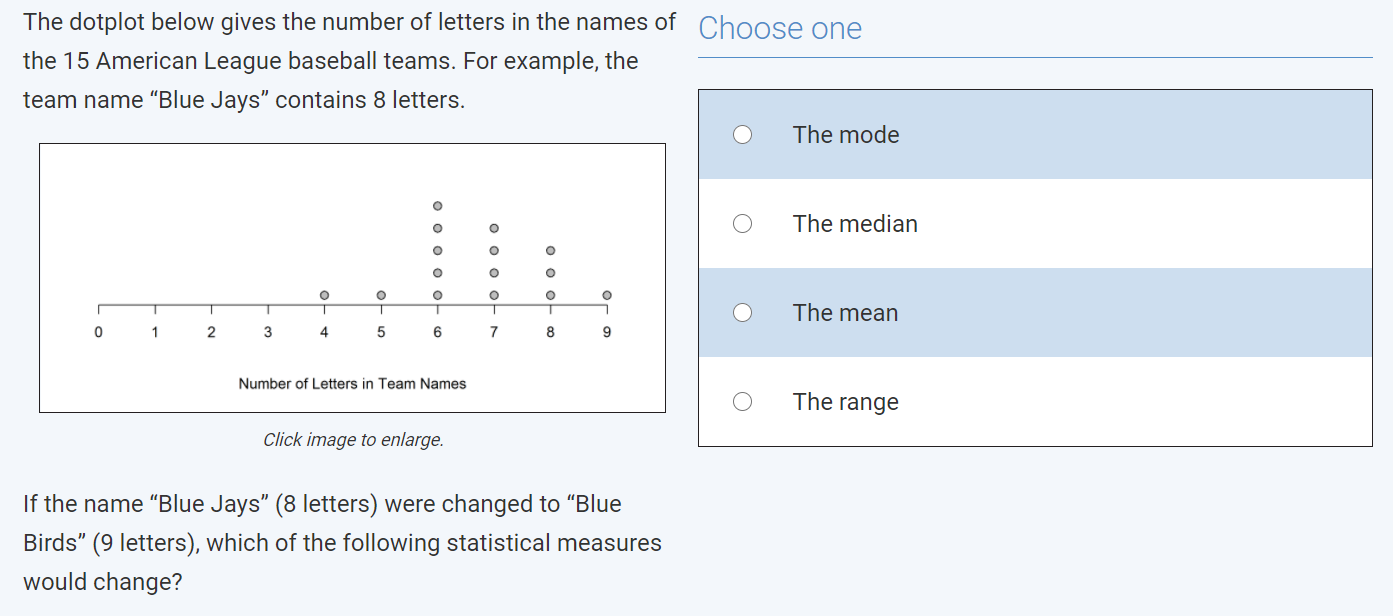Click the 3 tick label on the axis

tap(268, 333)
